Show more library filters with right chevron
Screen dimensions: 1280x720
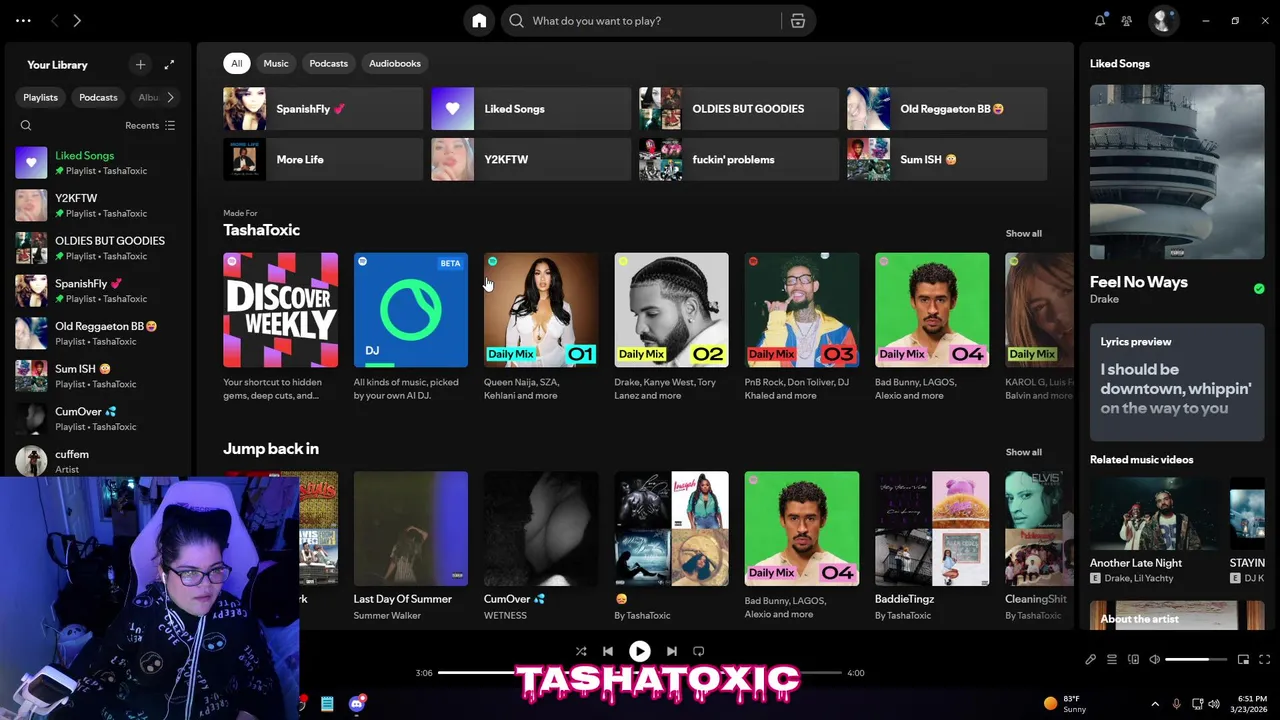click(170, 97)
